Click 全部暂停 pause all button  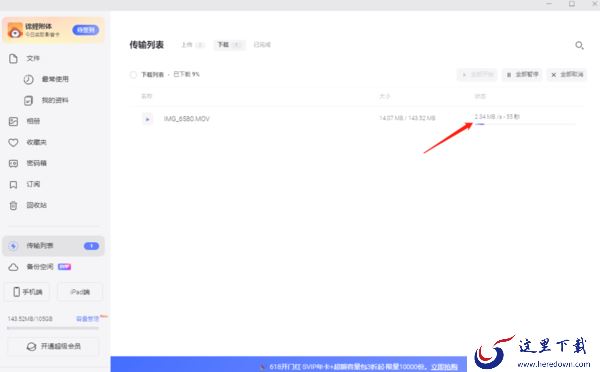(x=522, y=75)
